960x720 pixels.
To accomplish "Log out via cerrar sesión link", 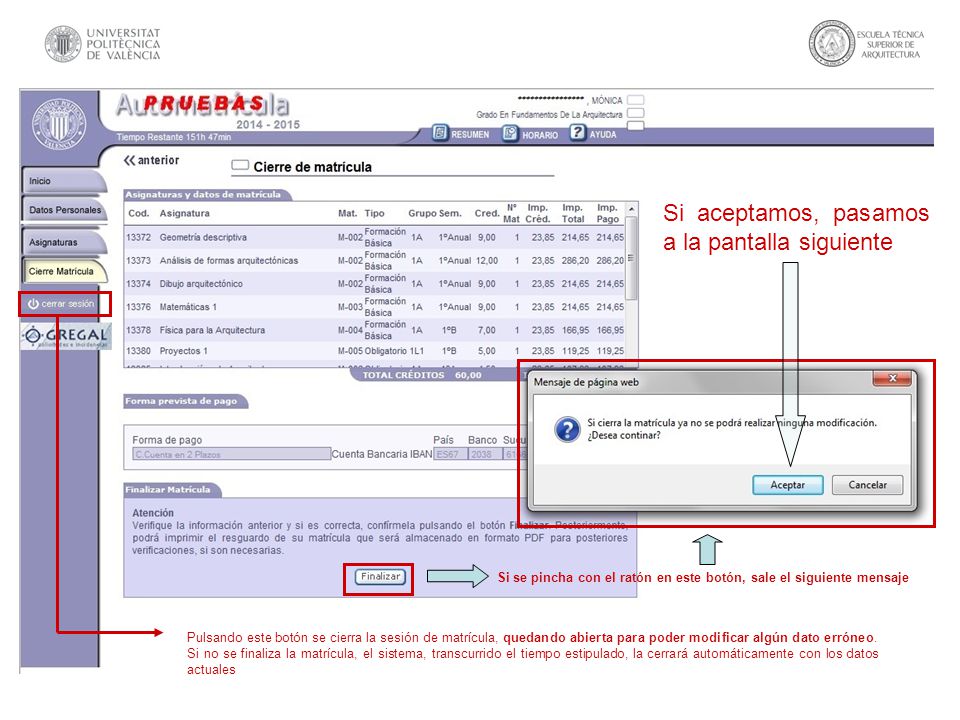I will click(x=68, y=304).
